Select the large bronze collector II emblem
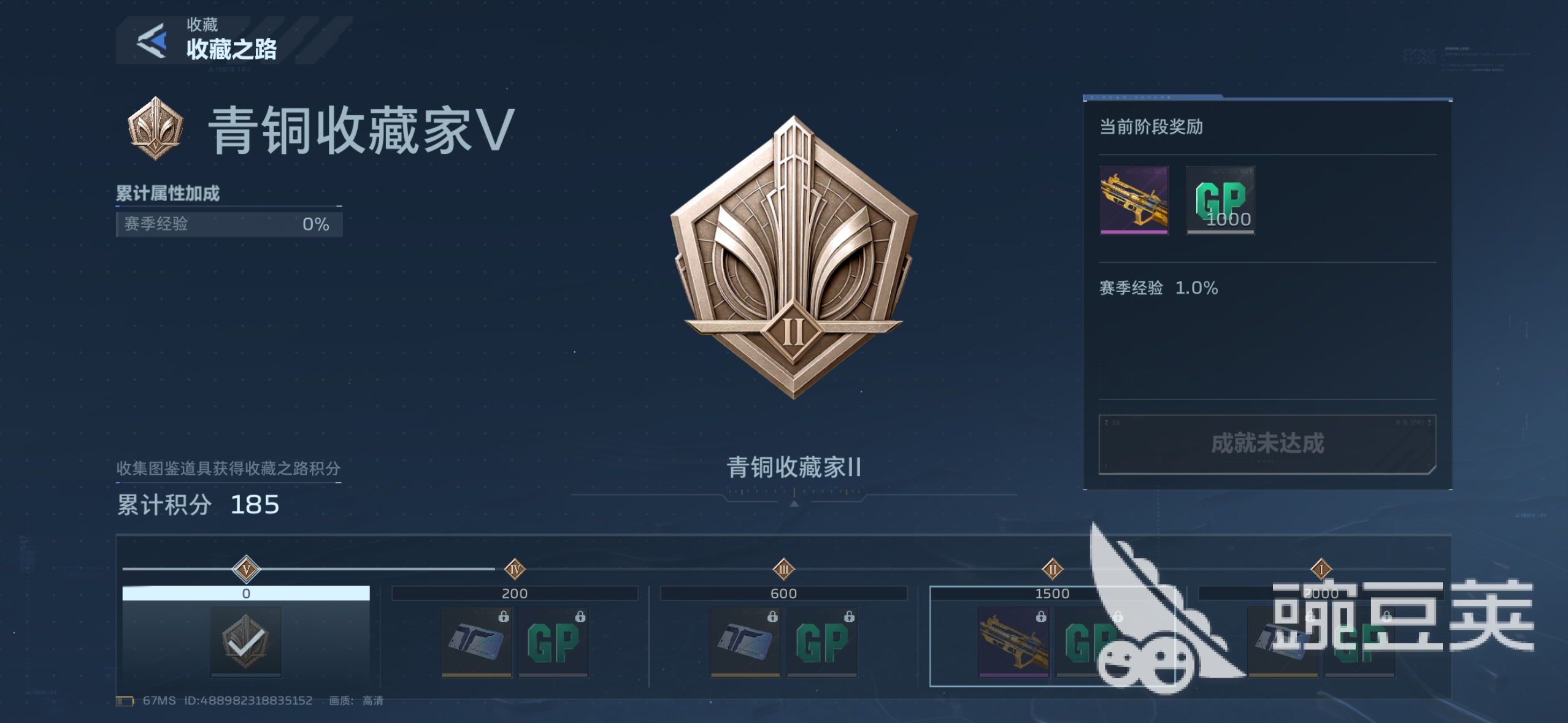1568x723 pixels. click(x=794, y=258)
